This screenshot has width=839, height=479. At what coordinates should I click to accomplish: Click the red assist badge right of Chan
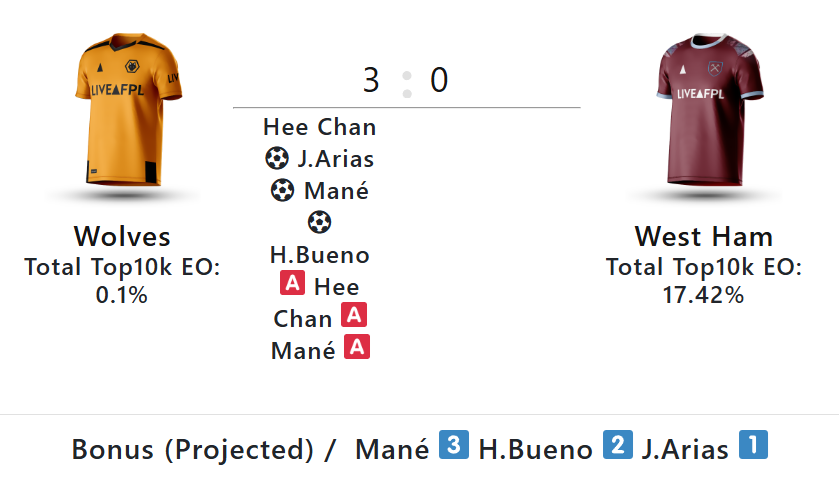(x=353, y=316)
